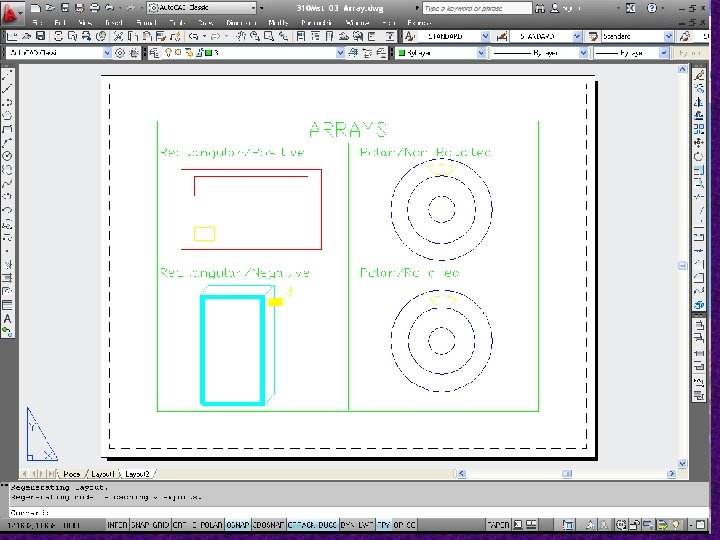This screenshot has height=540, width=720.
Task: Click the Layer Previous icon
Action: (x=367, y=53)
